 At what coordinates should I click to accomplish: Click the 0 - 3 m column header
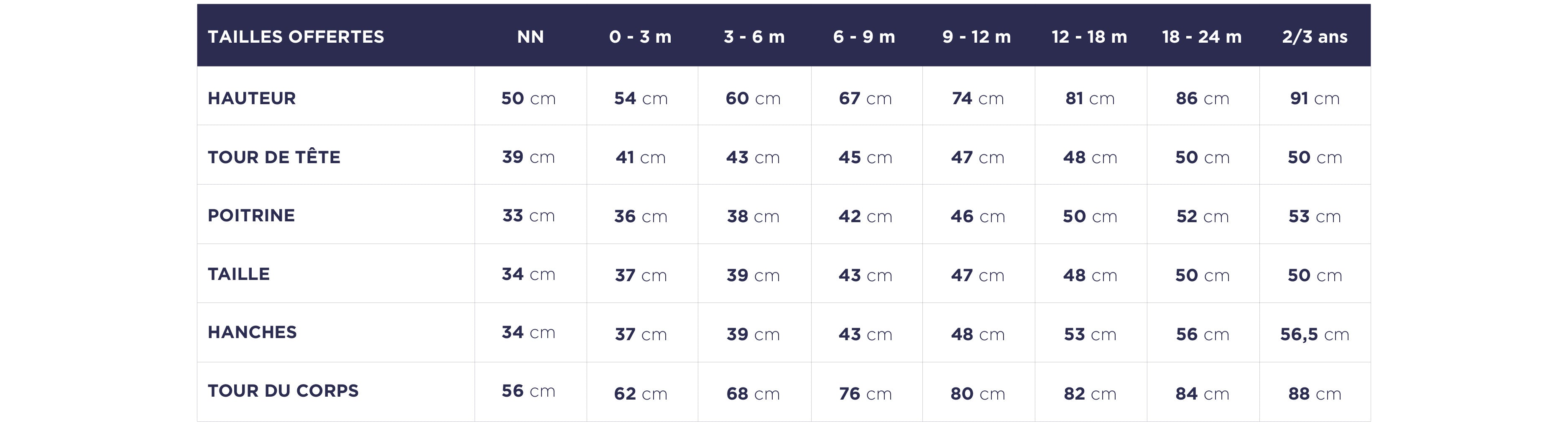(640, 36)
